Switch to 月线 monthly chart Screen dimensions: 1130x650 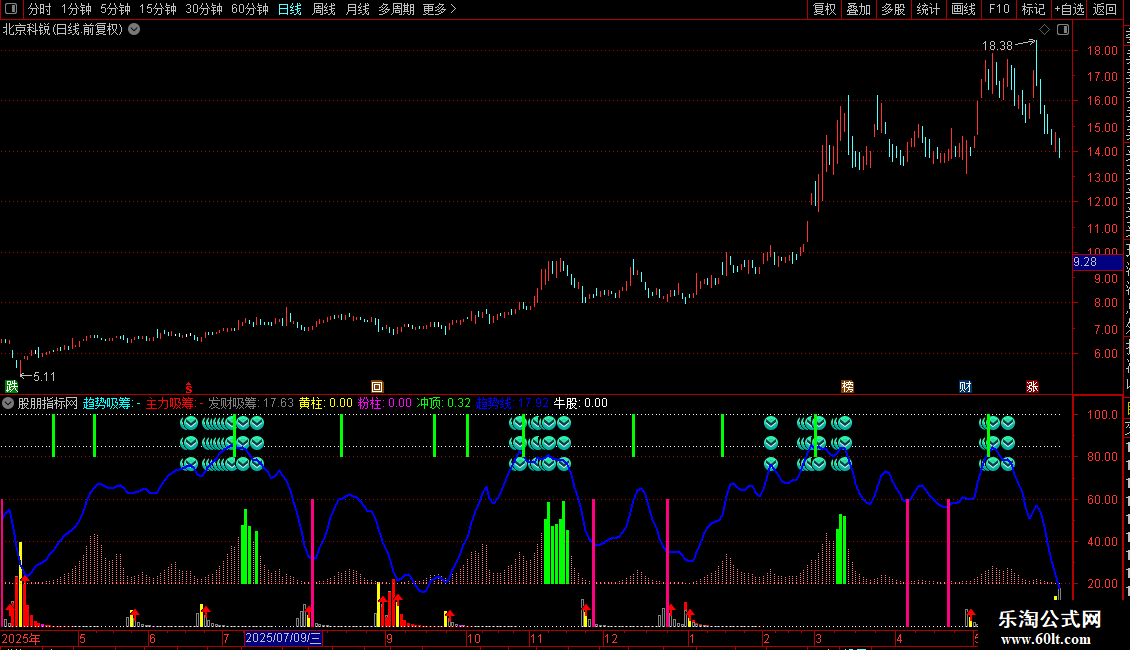(357, 9)
